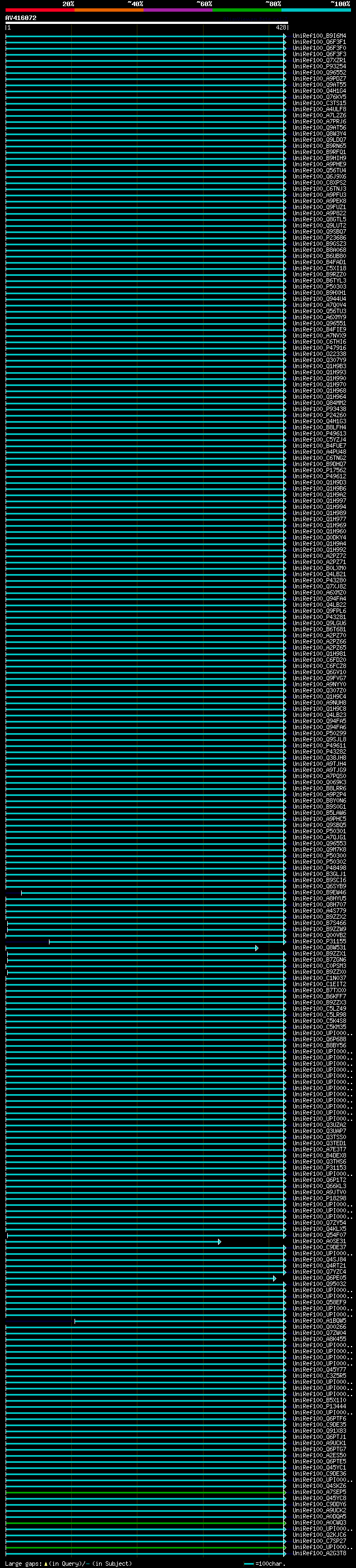Click the purple ~60% identity legend segment
356x1568 pixels.
tap(177, 10)
